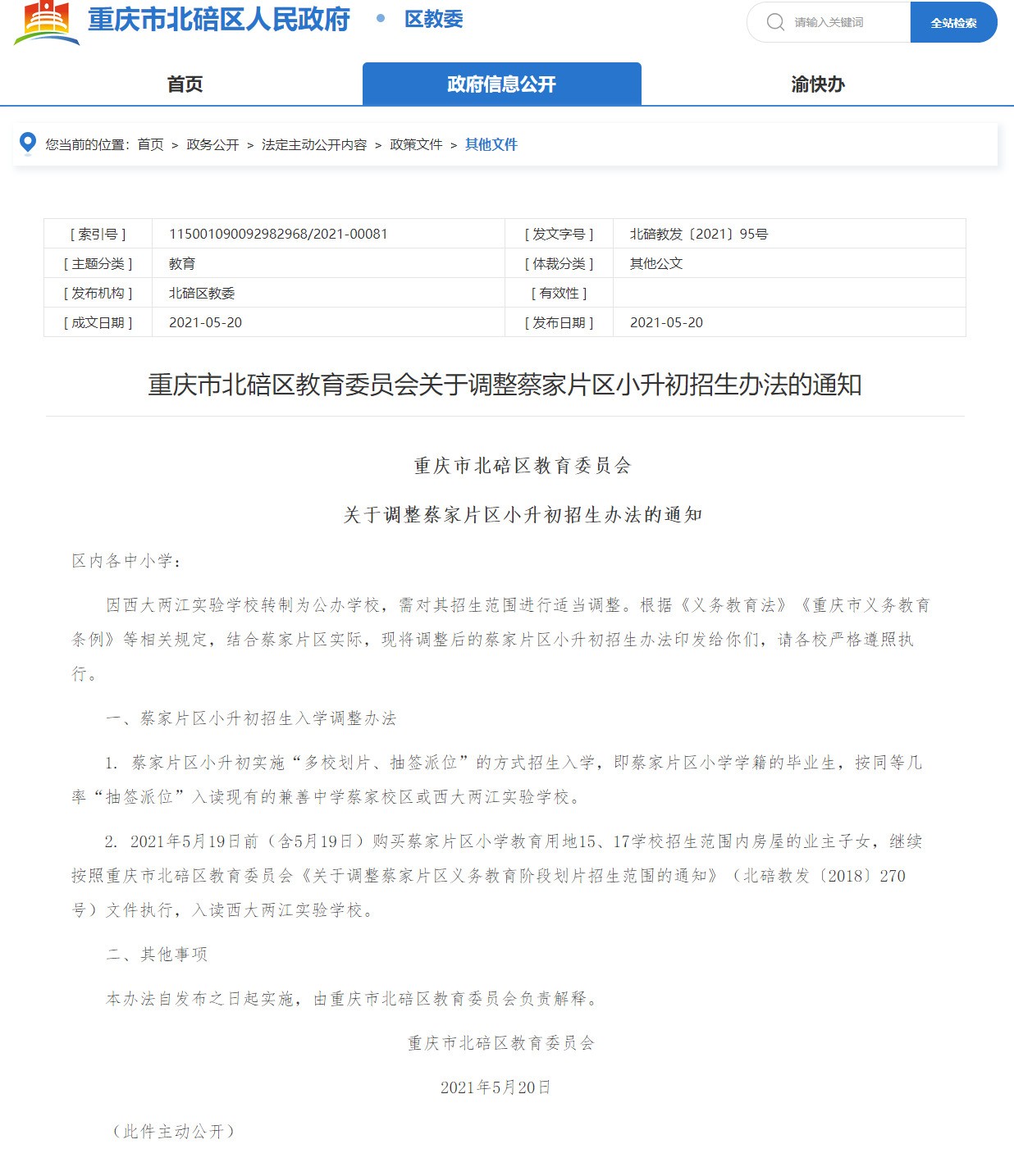This screenshot has height=1176, width=1014.
Task: Open the 首页 navigation tab
Action: (x=185, y=84)
